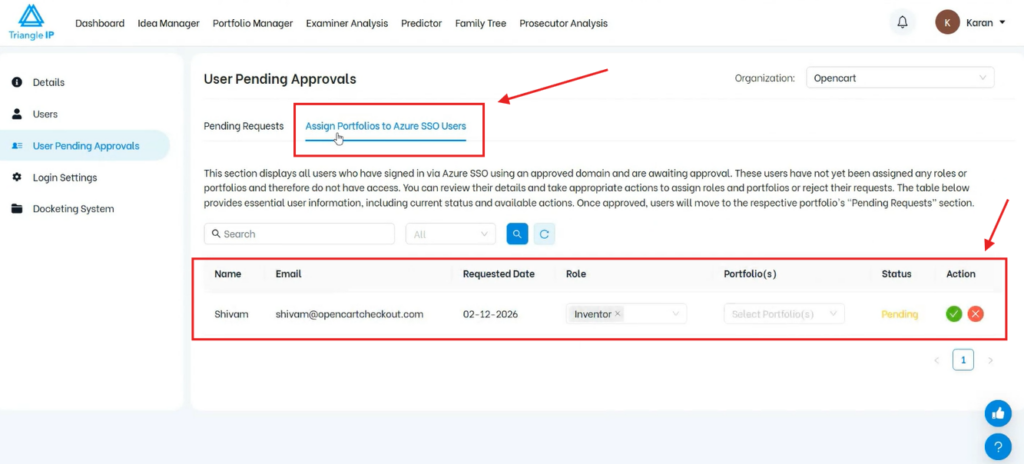Go to Login Settings in sidebar

[65, 177]
